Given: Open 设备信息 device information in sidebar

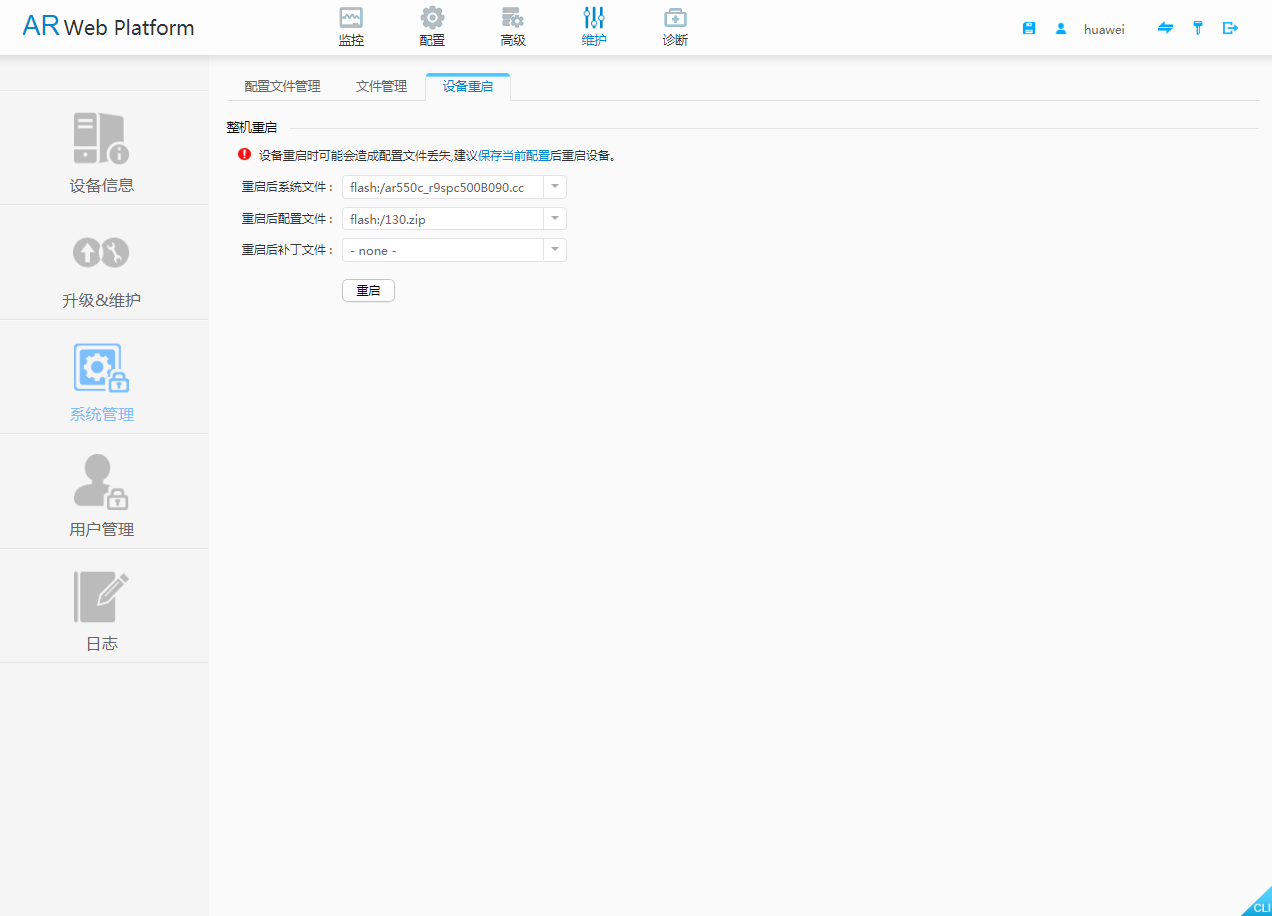Looking at the screenshot, I should (102, 150).
